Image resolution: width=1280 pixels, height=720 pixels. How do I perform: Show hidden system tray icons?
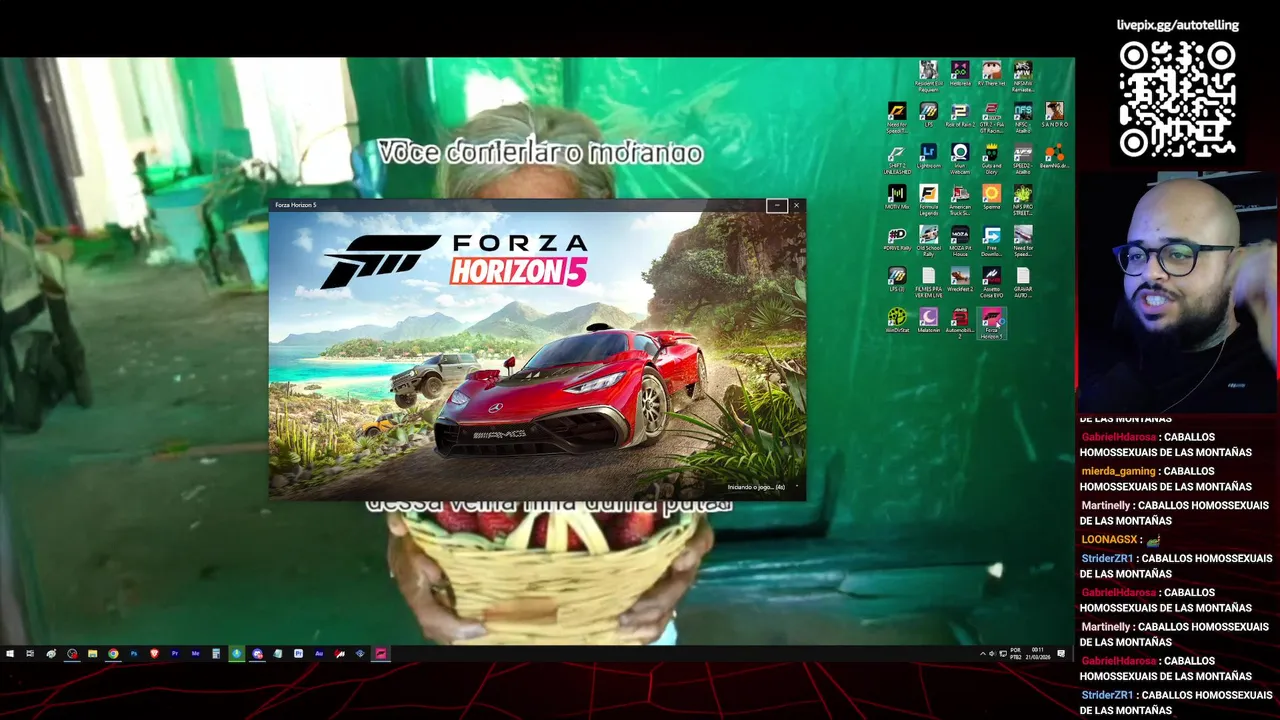[x=982, y=654]
